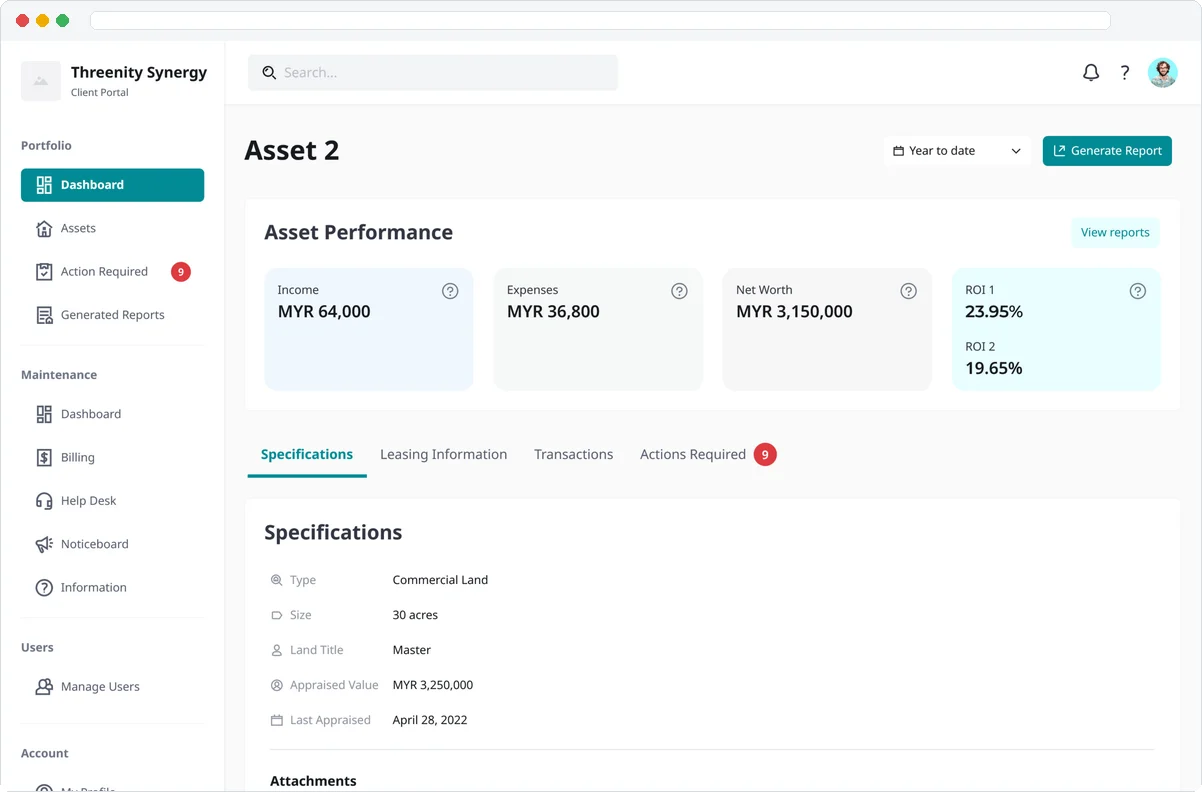The image size is (1202, 792).
Task: Open the Portfolio Dashboard menu item
Action: (x=112, y=185)
